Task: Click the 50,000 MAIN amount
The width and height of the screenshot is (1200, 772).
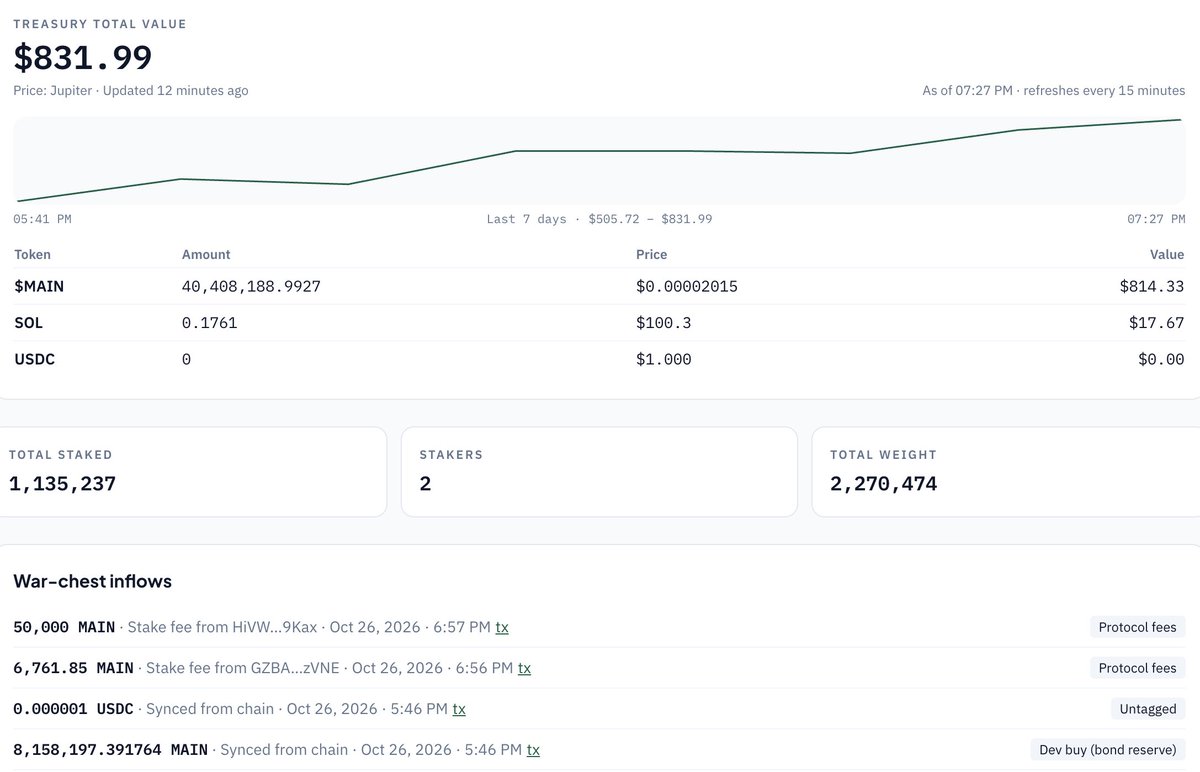Action: point(65,627)
